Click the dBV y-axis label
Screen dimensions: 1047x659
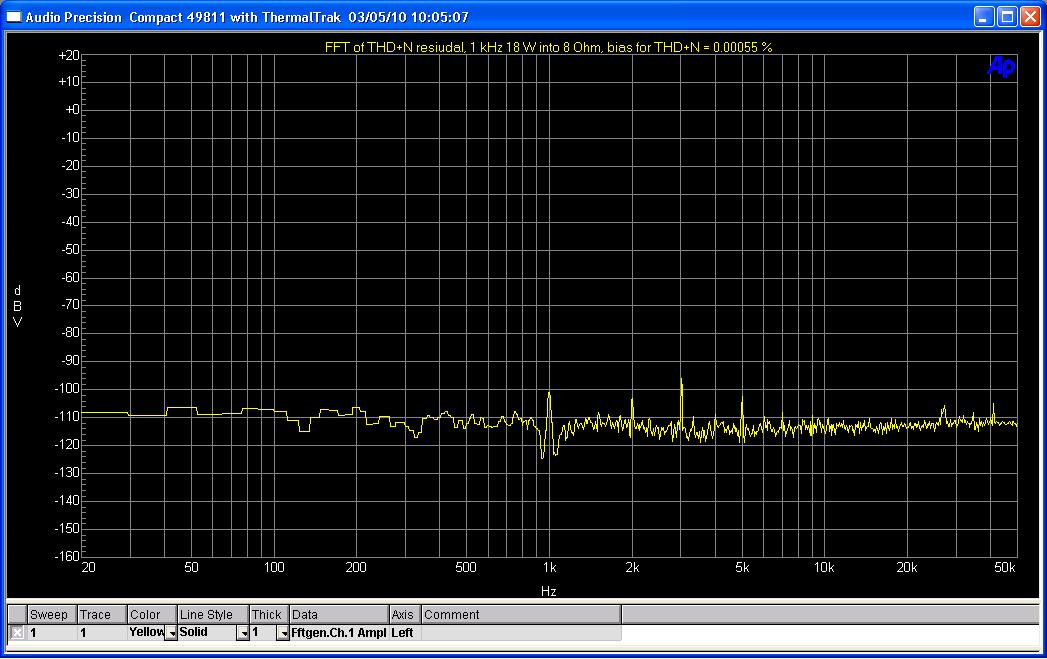17,306
